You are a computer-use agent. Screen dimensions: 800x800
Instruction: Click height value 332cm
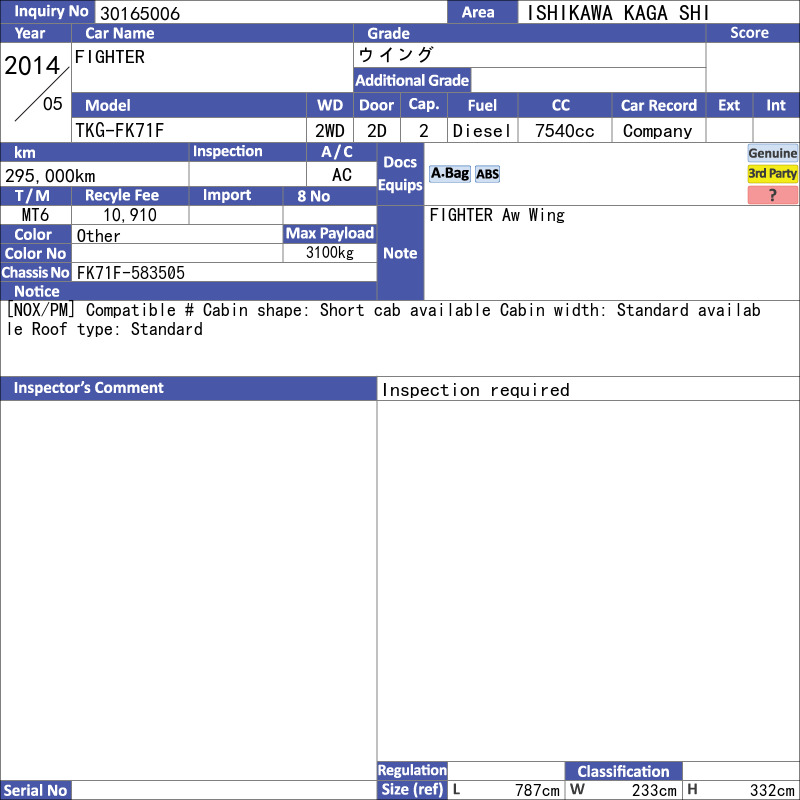(772, 790)
